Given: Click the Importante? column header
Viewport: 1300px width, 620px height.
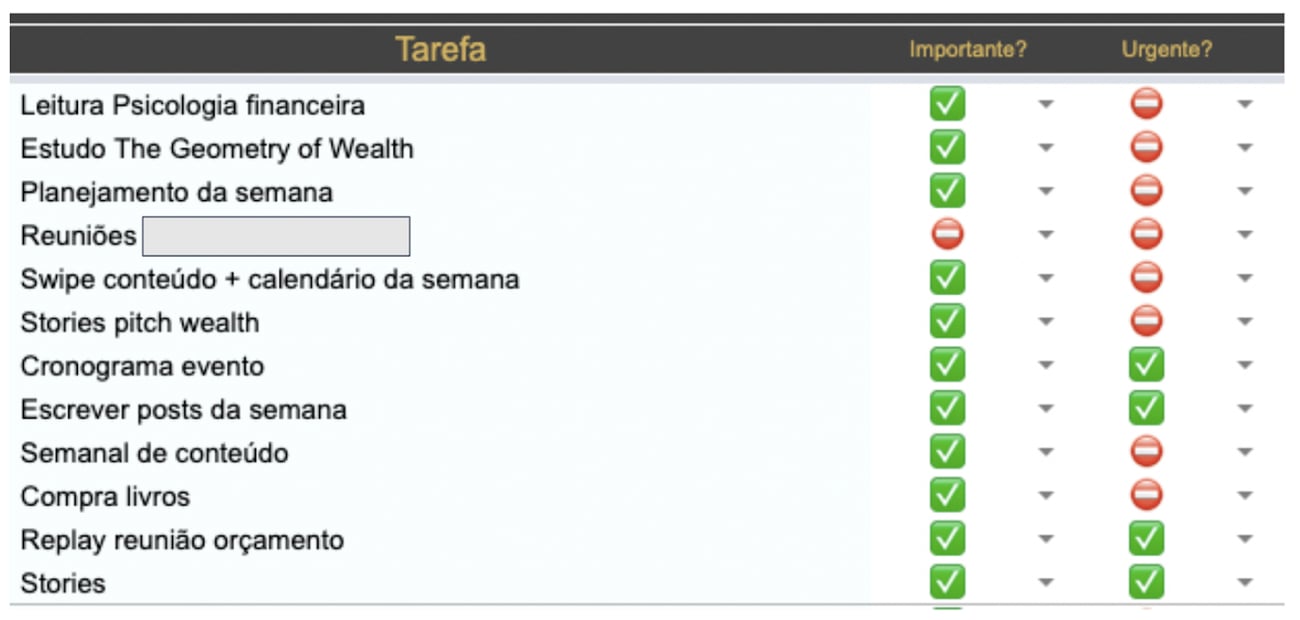Looking at the screenshot, I should click(968, 49).
